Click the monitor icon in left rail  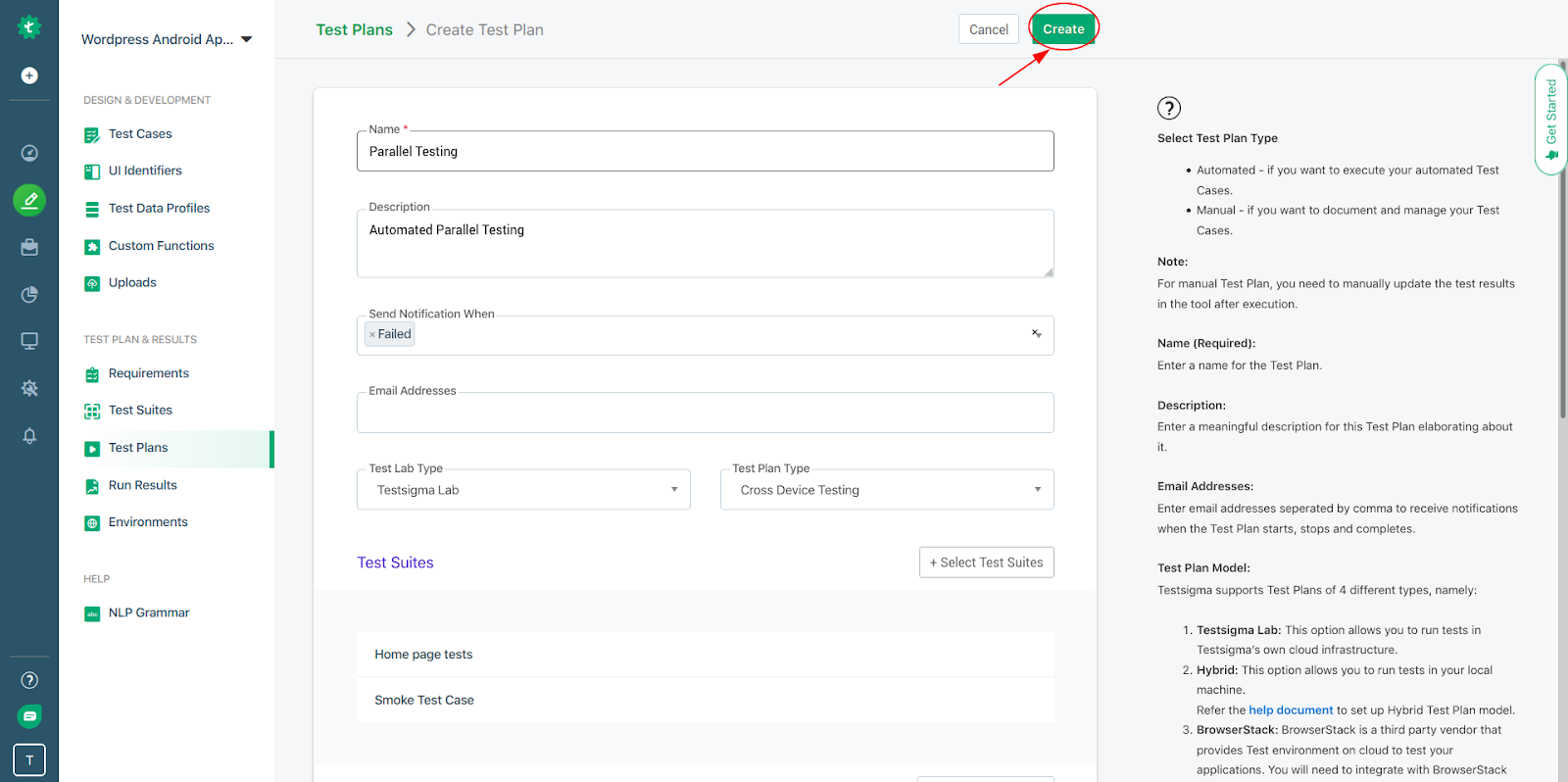(x=29, y=341)
